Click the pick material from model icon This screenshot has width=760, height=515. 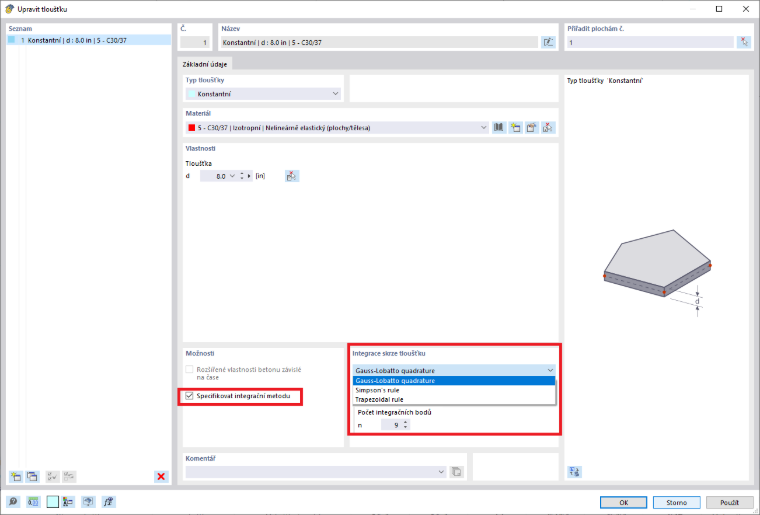coord(548,127)
